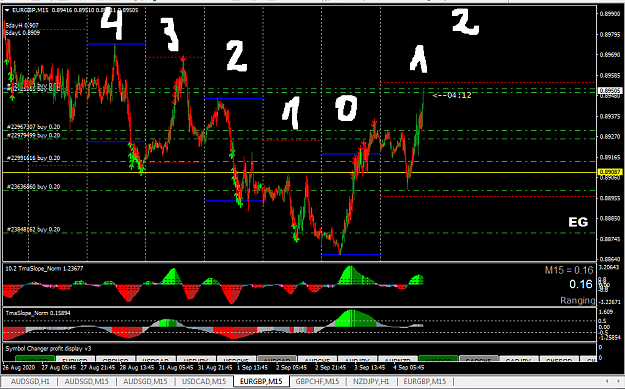The height and width of the screenshot is (389, 625).
Task: Select order label #22967307 buy 0.20
Action: [33, 127]
